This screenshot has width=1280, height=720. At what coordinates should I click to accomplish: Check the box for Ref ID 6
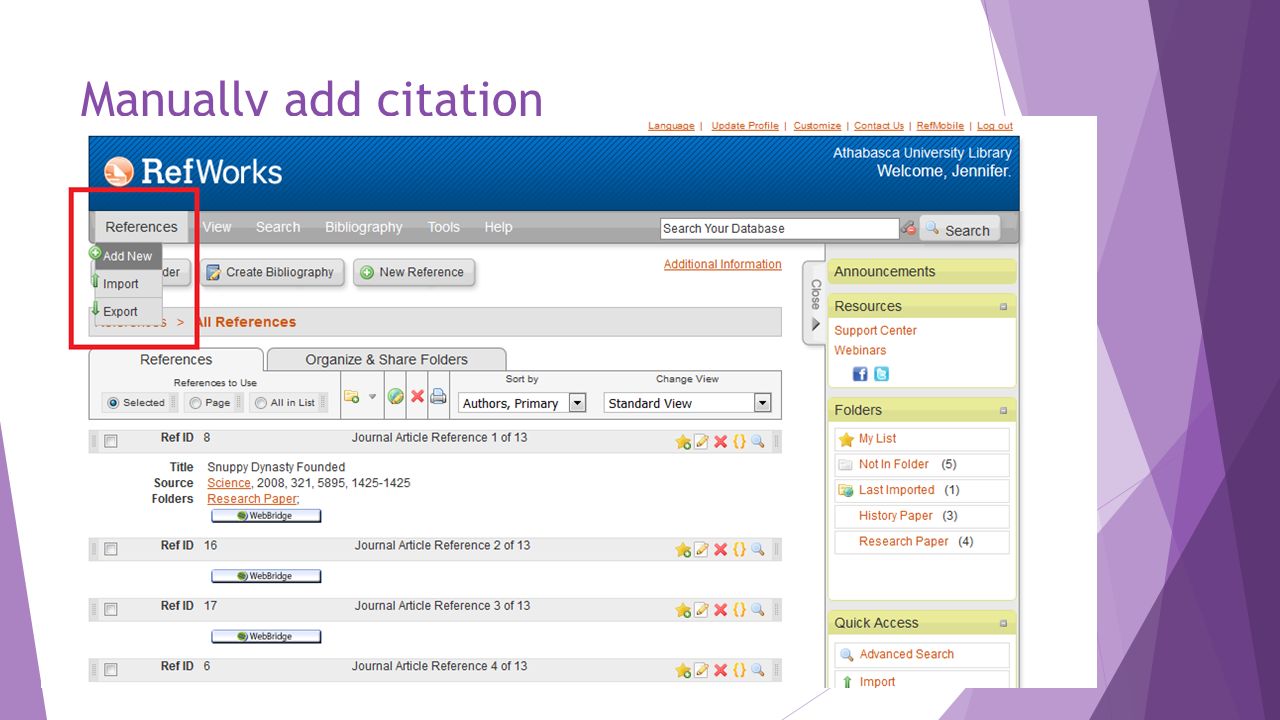111,670
